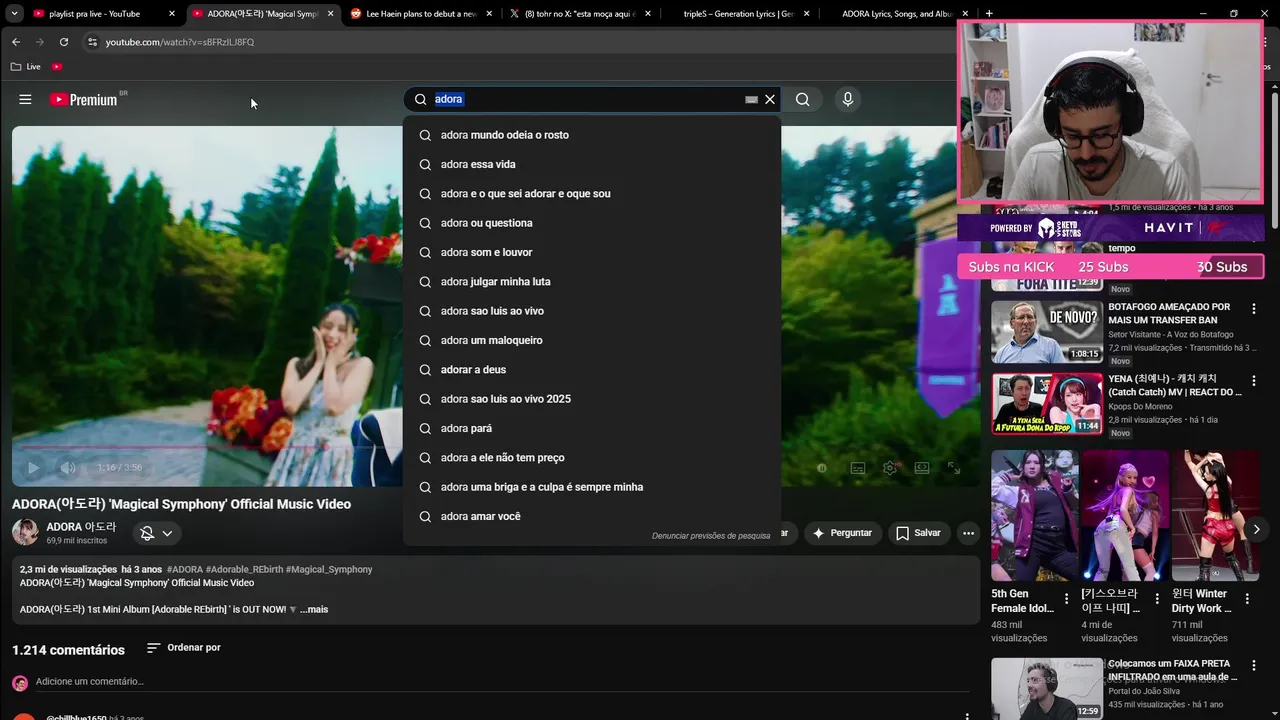Open options for Botafogo Ameaçado video
Screen dimensions: 1280x720
click(1253, 309)
